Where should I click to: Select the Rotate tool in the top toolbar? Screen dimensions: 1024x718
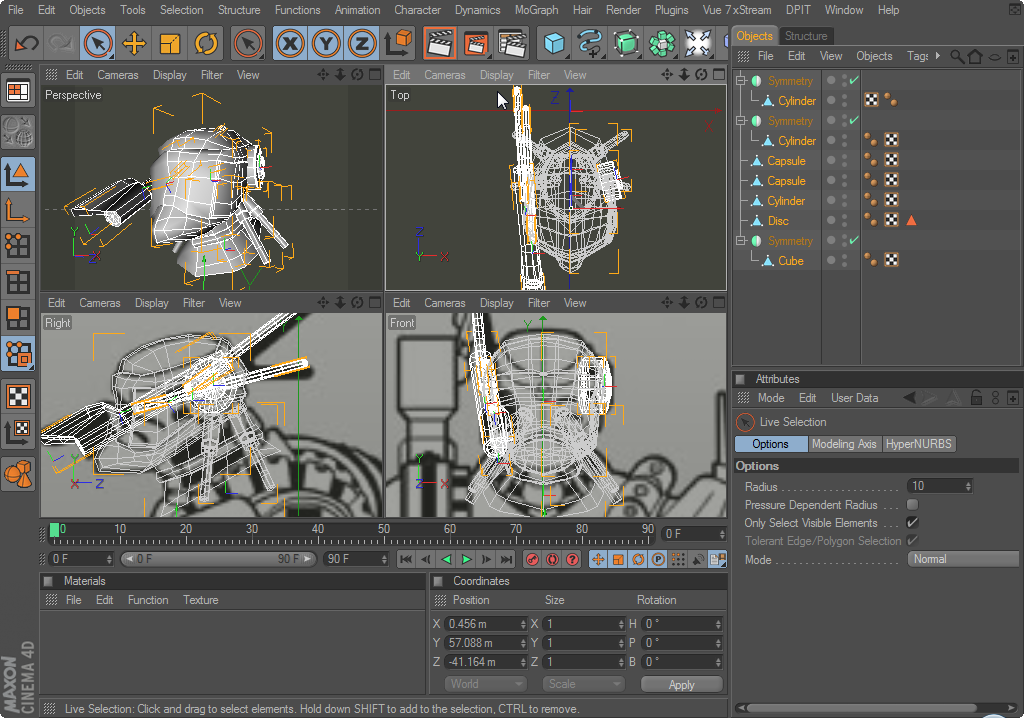point(206,44)
